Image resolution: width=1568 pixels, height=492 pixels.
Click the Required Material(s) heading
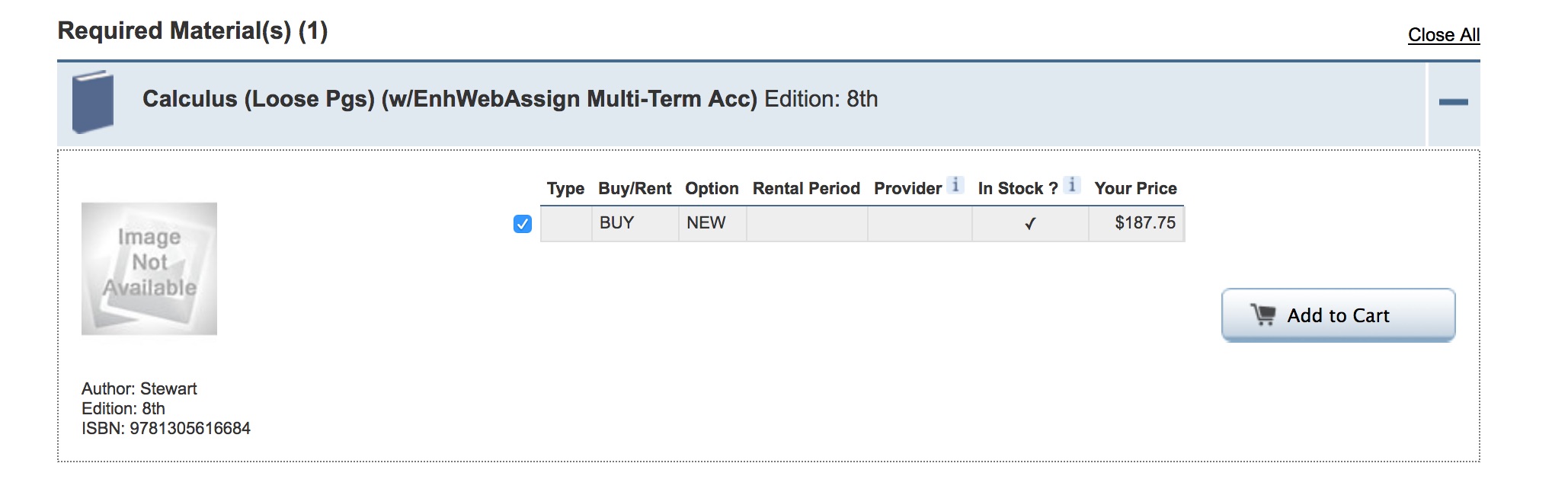coord(193,31)
